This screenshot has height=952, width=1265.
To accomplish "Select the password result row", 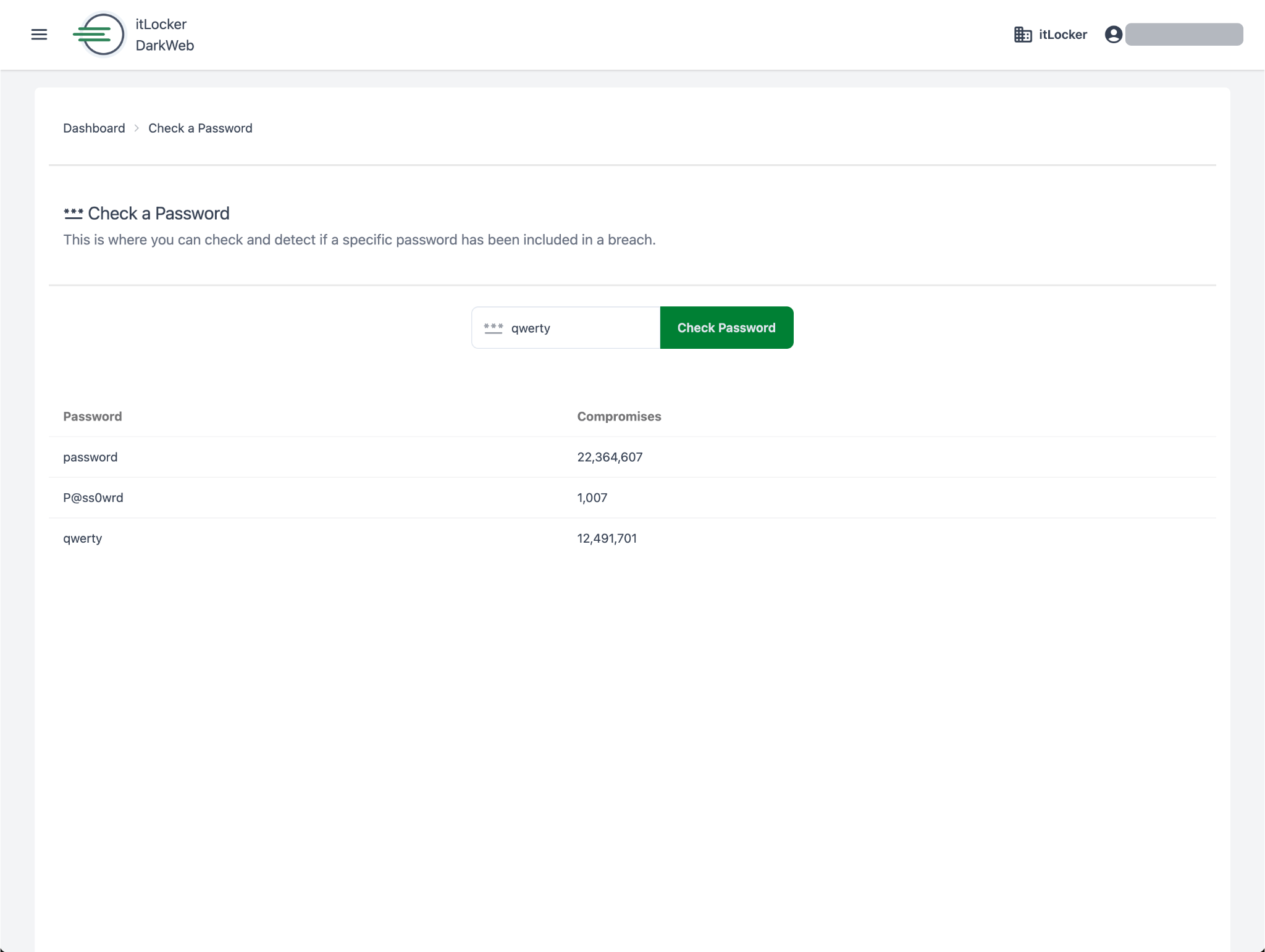I will 90,457.
